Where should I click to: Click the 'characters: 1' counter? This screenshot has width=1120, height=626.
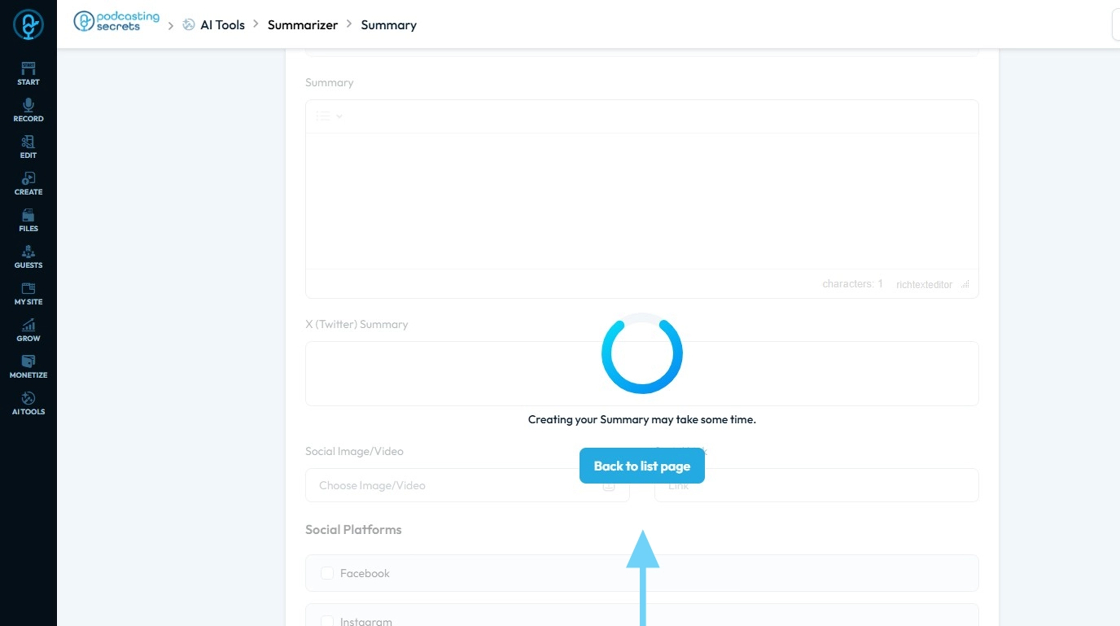[x=852, y=284]
